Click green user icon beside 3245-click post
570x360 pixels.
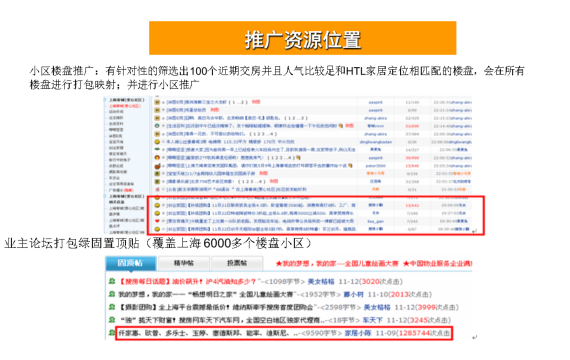112,320
